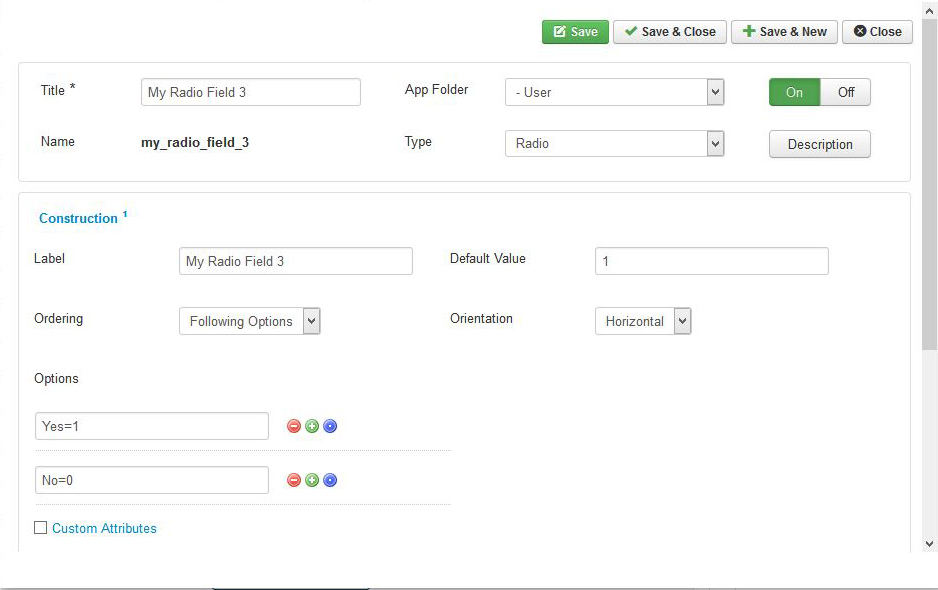Image resolution: width=938 pixels, height=590 pixels.
Task: Open the App Folder dropdown
Action: pos(614,92)
